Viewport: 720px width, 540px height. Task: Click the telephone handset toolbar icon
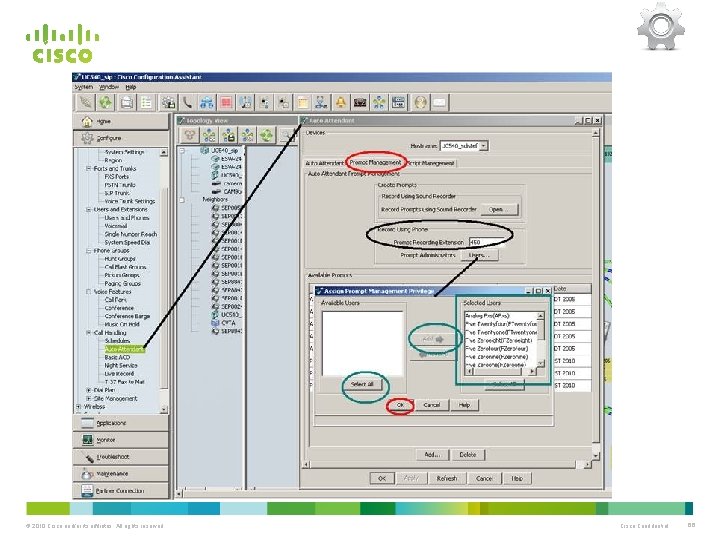click(187, 102)
